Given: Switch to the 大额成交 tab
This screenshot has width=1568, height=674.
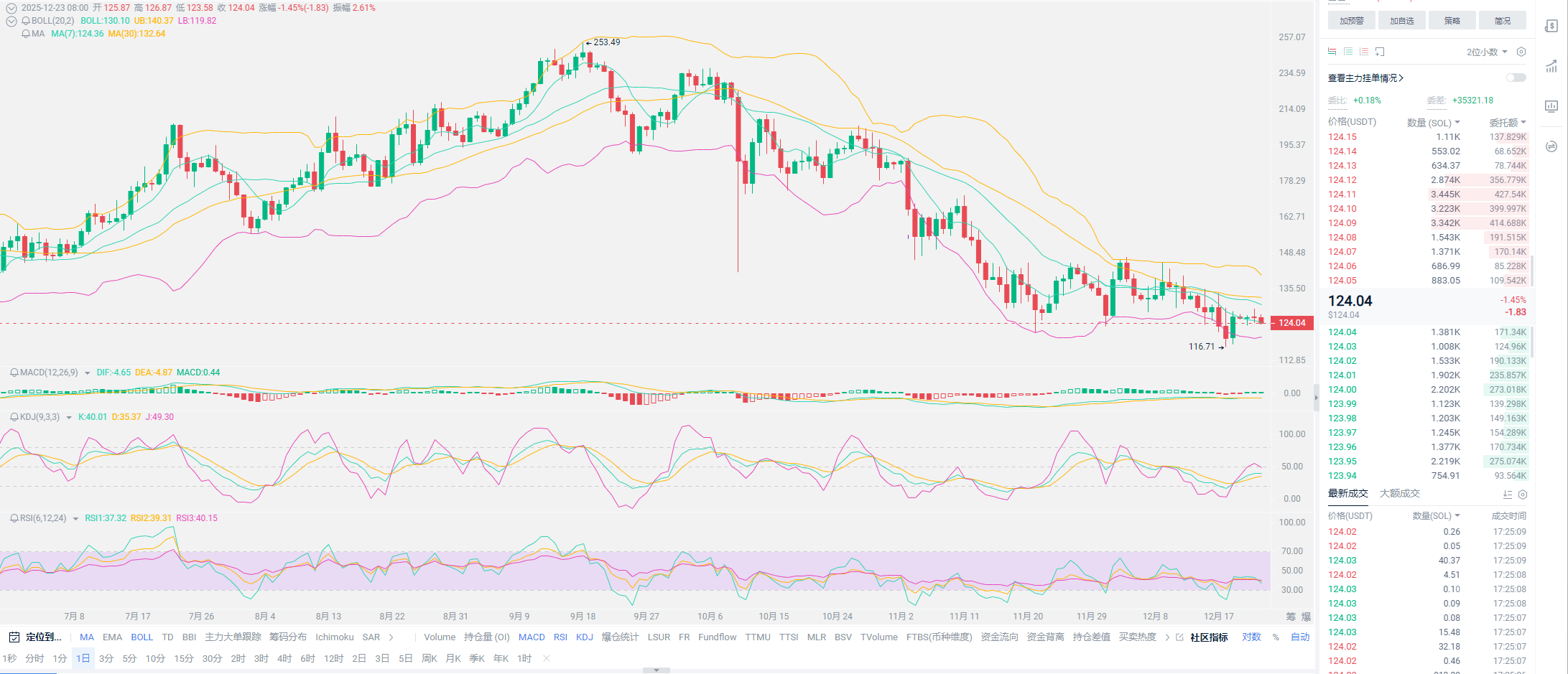Looking at the screenshot, I should [1399, 494].
